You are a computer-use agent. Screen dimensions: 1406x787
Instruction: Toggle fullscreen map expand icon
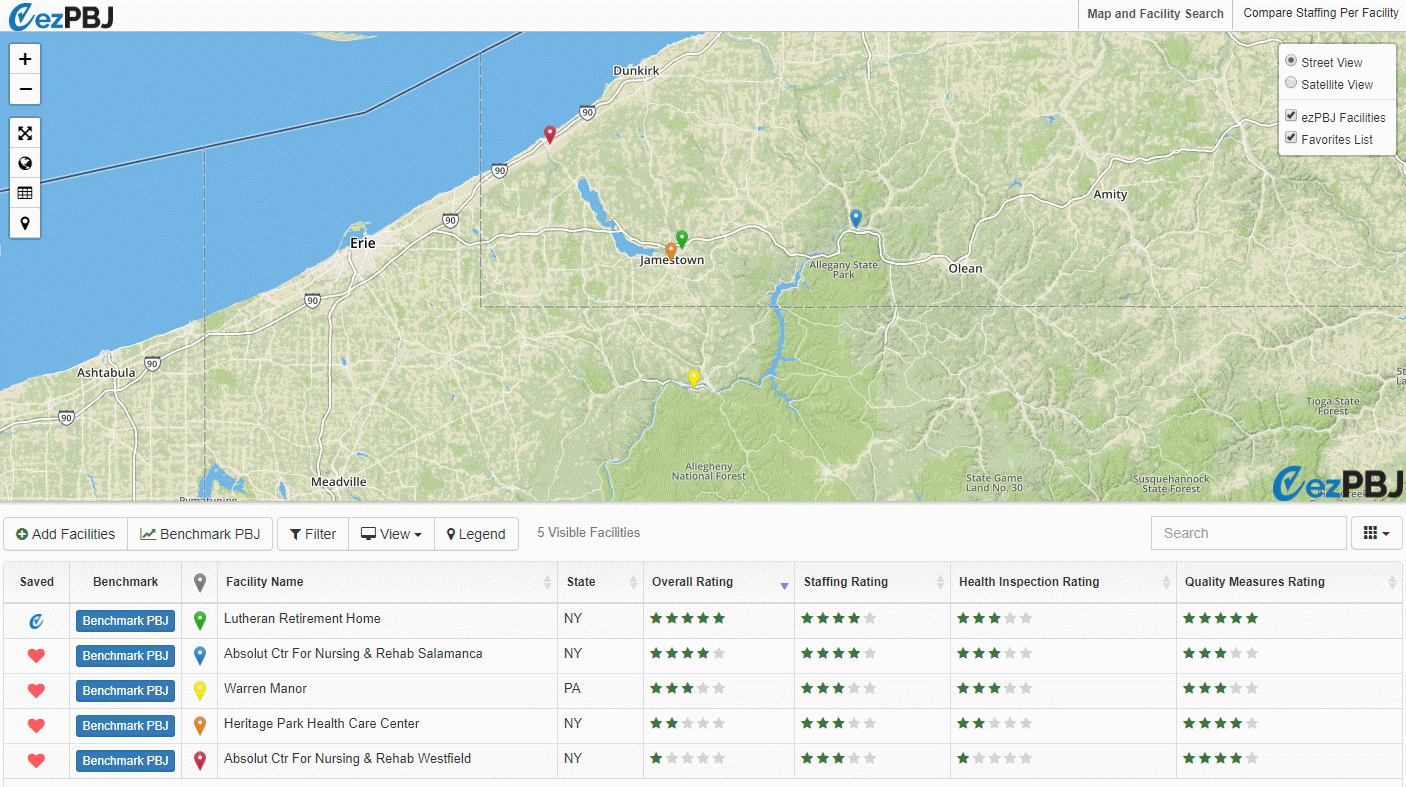(25, 133)
